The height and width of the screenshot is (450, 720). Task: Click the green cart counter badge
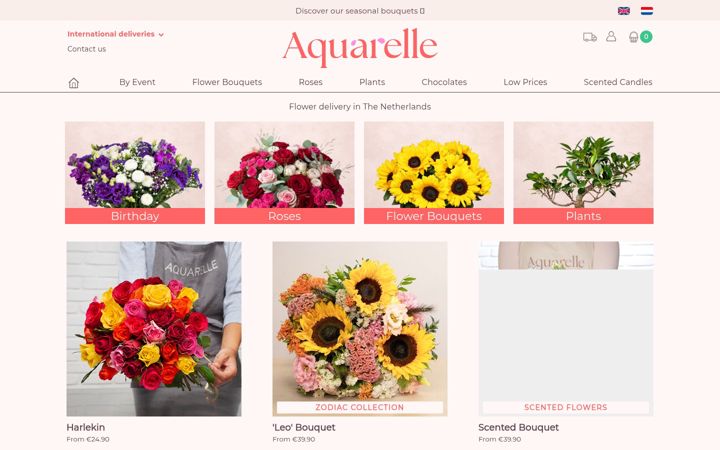646,36
